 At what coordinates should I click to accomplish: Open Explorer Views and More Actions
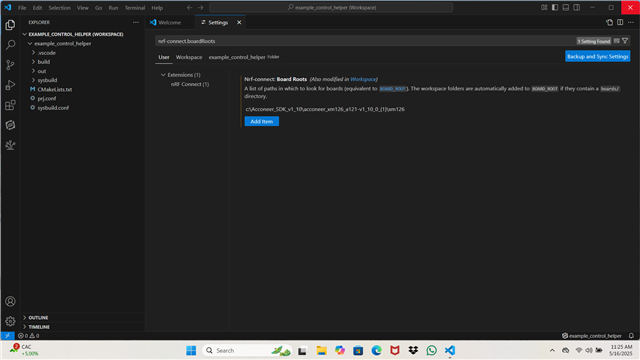[x=136, y=22]
